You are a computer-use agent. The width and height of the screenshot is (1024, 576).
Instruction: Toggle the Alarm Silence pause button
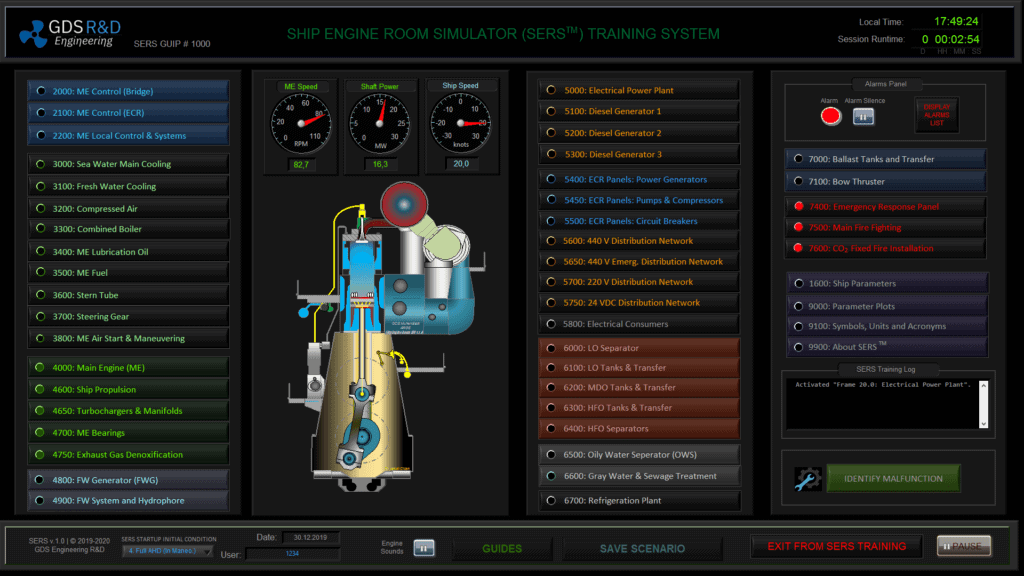click(863, 117)
